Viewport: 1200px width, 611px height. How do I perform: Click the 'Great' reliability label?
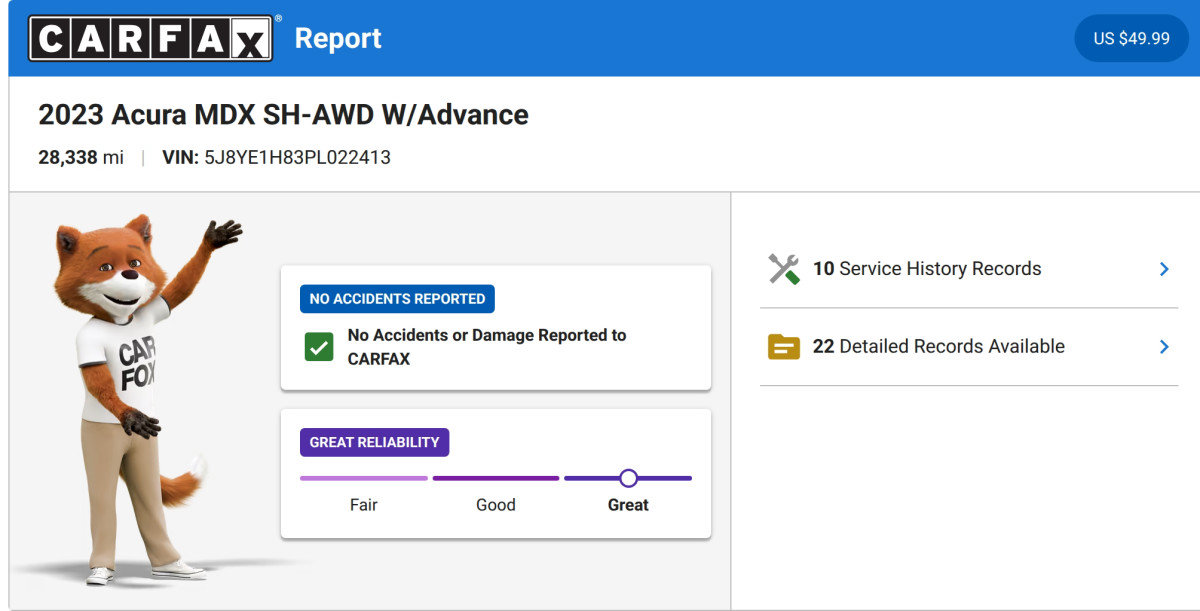628,505
